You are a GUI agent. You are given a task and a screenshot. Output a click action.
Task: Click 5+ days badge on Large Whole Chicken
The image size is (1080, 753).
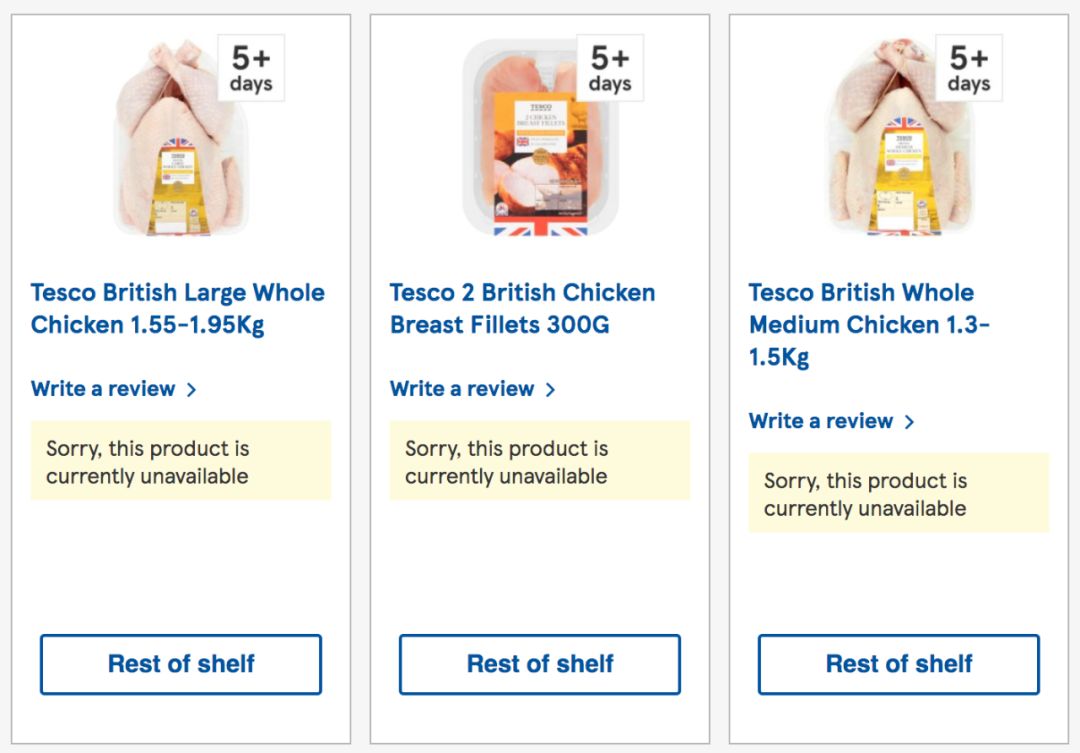251,68
